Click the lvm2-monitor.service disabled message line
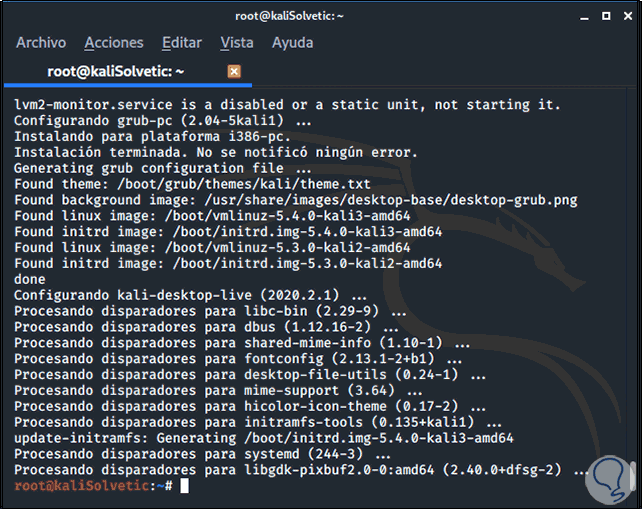642x509 pixels. pyautogui.click(x=287, y=105)
